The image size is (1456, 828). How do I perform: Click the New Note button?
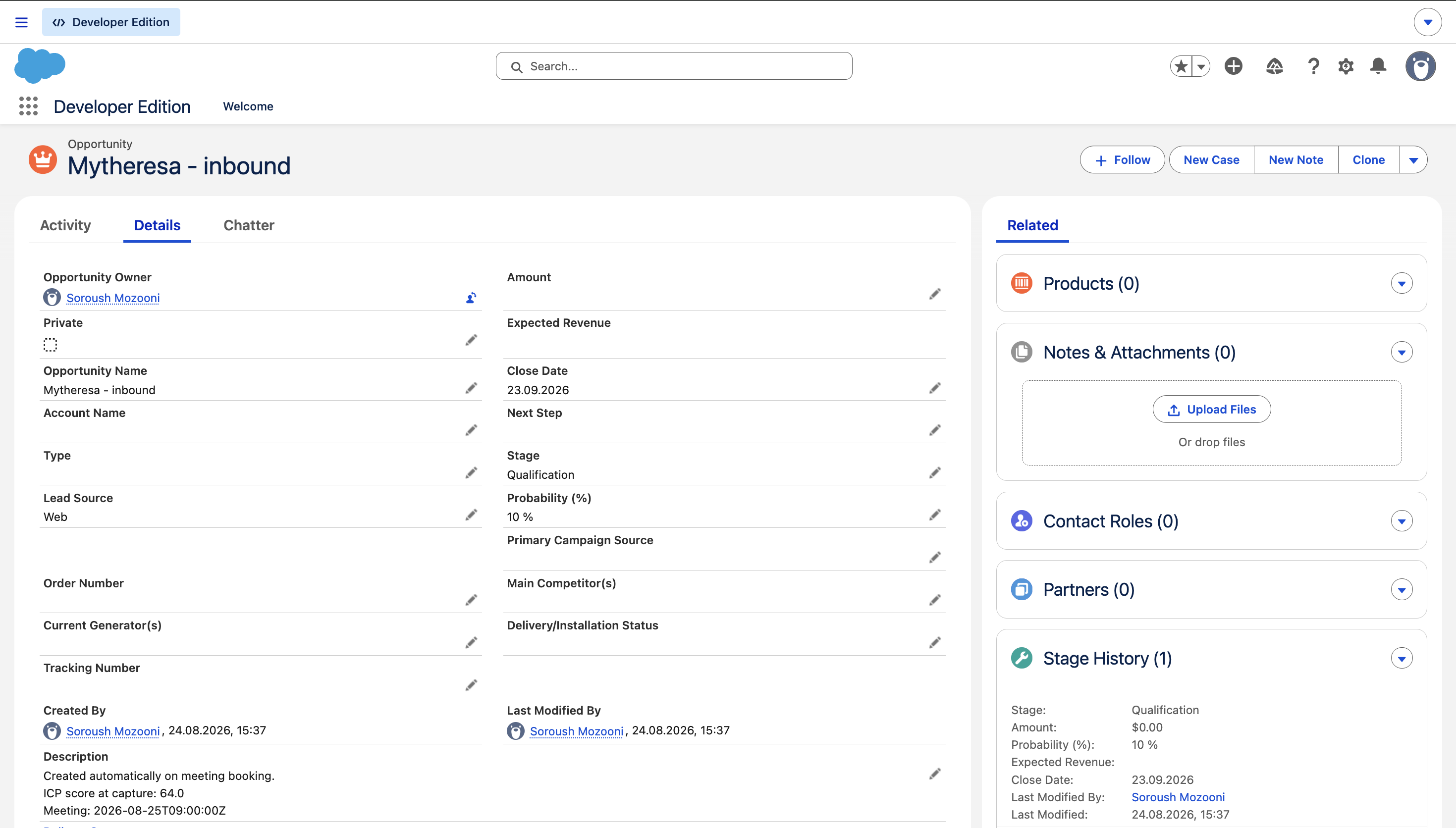click(x=1295, y=160)
